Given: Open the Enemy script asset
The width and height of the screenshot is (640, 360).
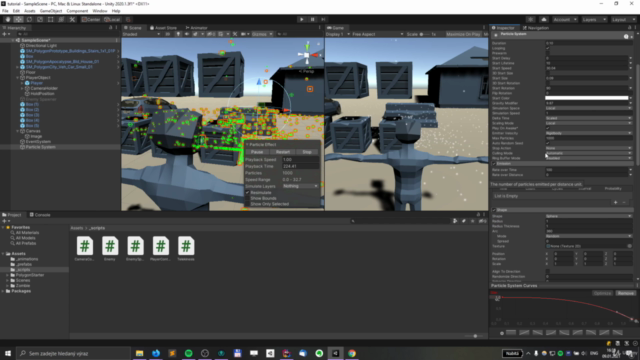Looking at the screenshot, I should click(x=110, y=249).
